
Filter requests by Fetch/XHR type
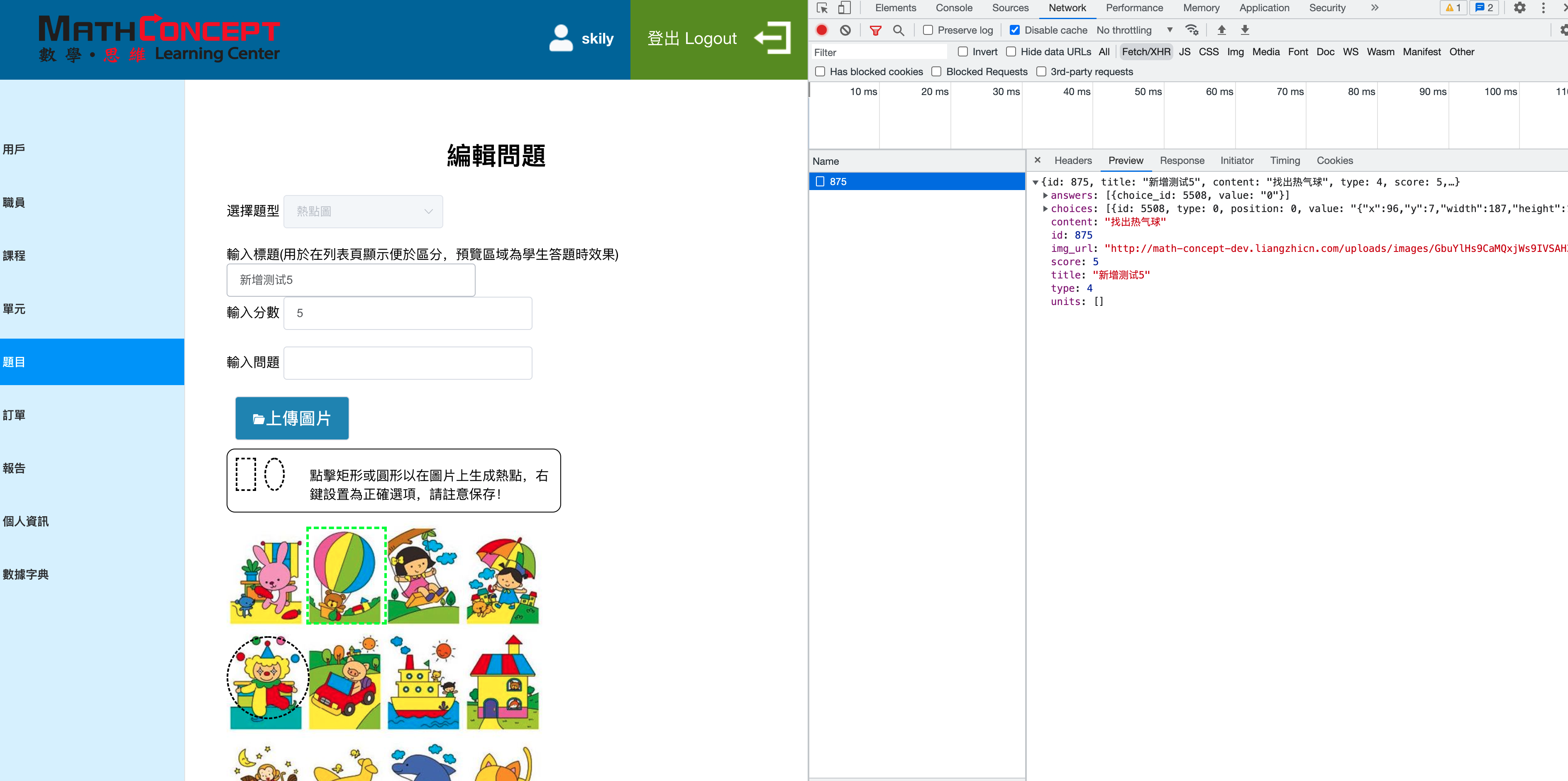(1145, 52)
